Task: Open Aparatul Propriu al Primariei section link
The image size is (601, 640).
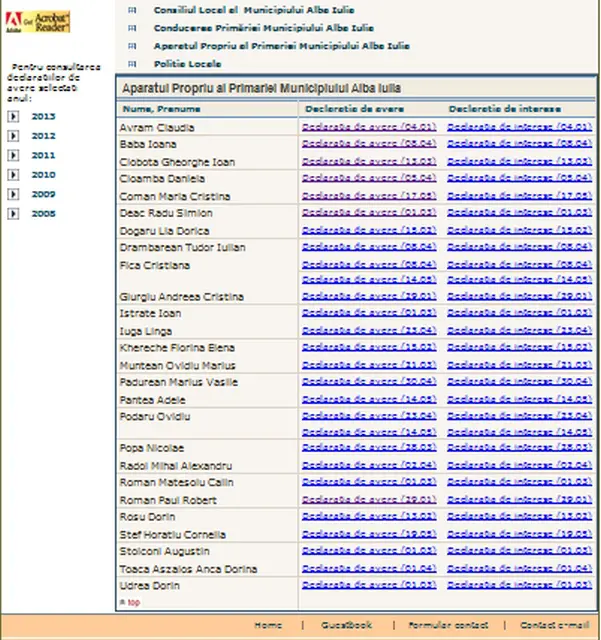Action: [282, 46]
